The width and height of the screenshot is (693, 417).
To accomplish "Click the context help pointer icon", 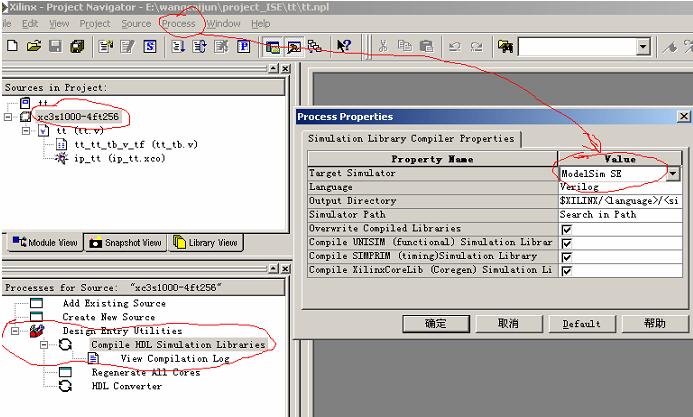I will click(343, 45).
